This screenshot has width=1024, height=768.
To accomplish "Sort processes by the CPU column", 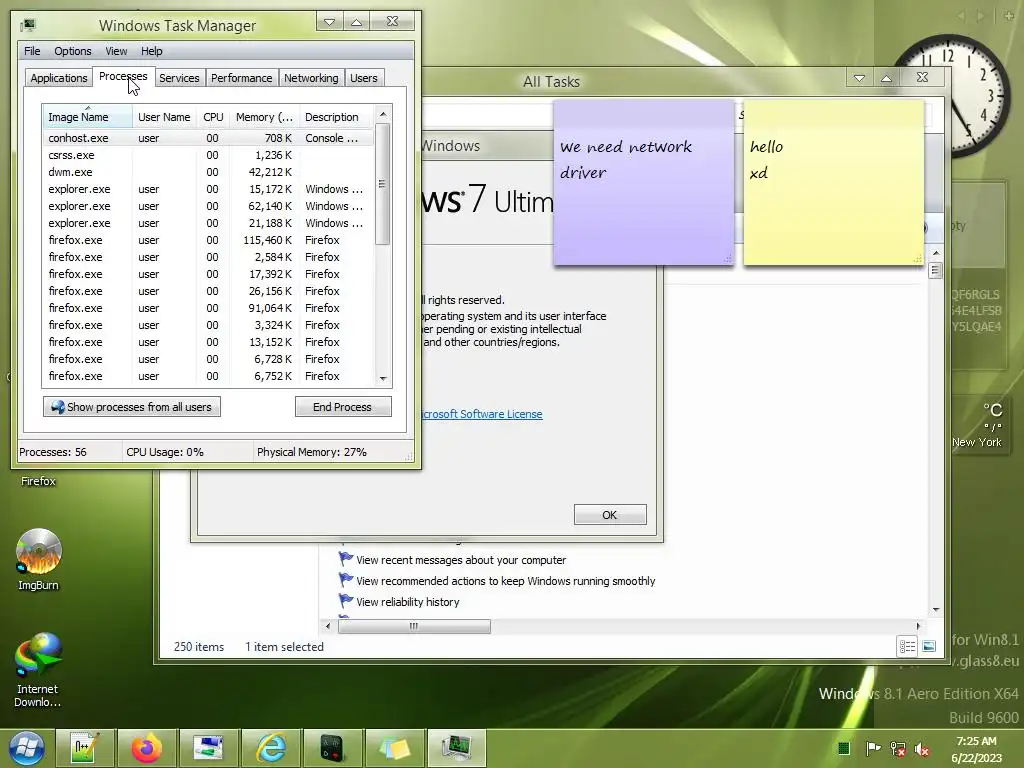I will (x=213, y=117).
